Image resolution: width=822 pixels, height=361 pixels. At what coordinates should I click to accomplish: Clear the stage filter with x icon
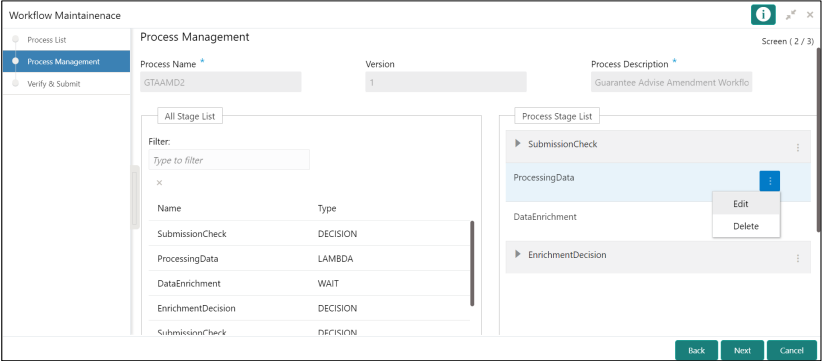(159, 183)
